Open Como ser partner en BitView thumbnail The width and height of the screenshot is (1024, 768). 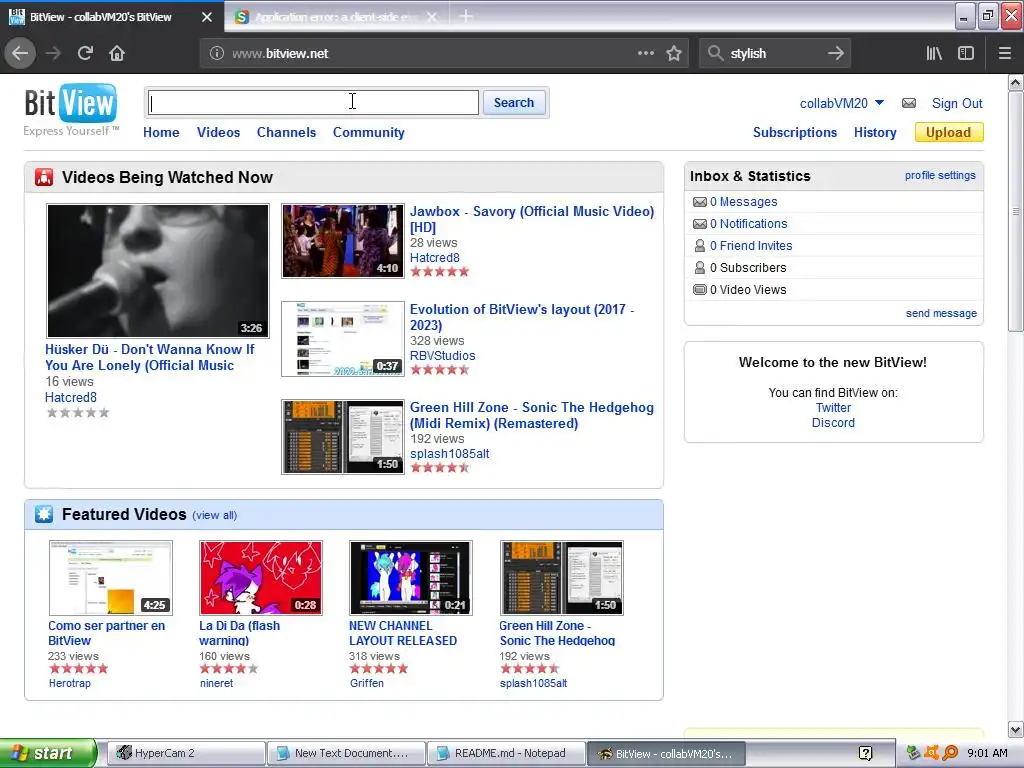click(x=111, y=577)
